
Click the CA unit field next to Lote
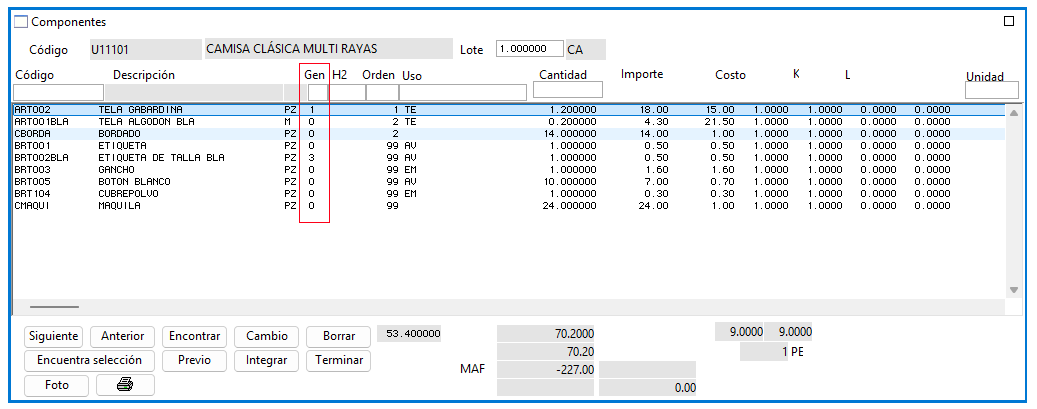click(585, 49)
